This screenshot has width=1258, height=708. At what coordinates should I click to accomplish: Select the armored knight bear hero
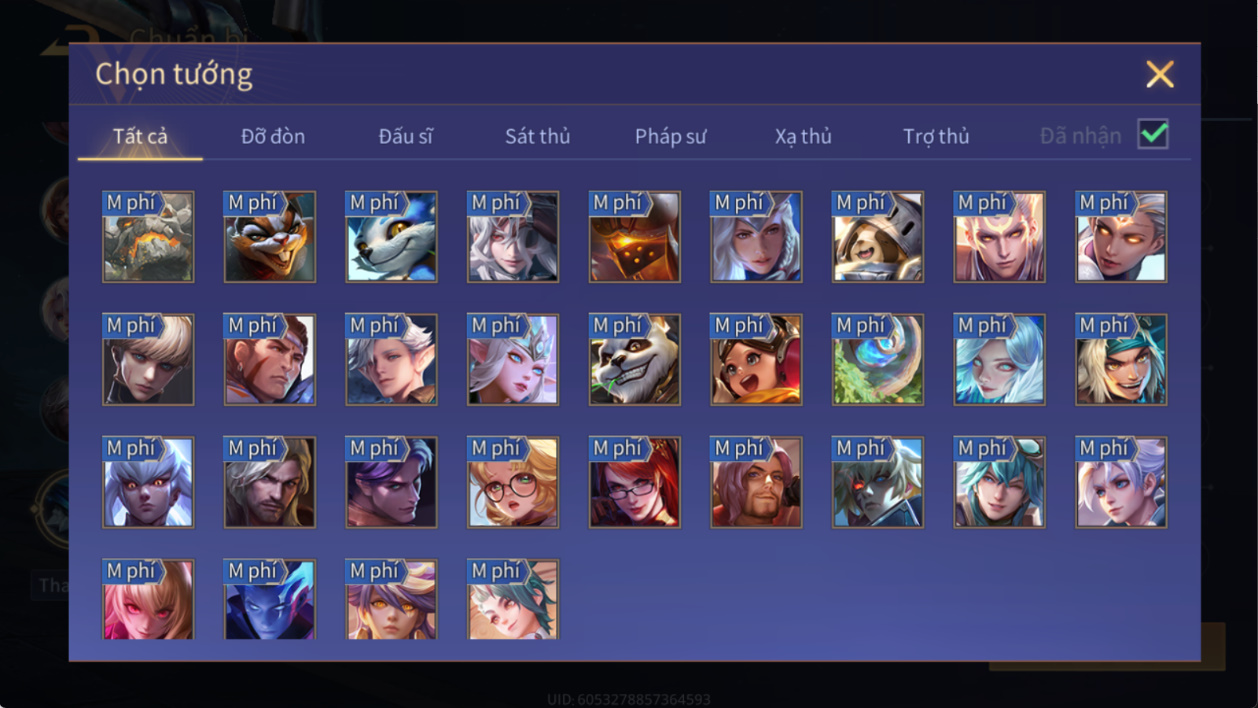878,236
